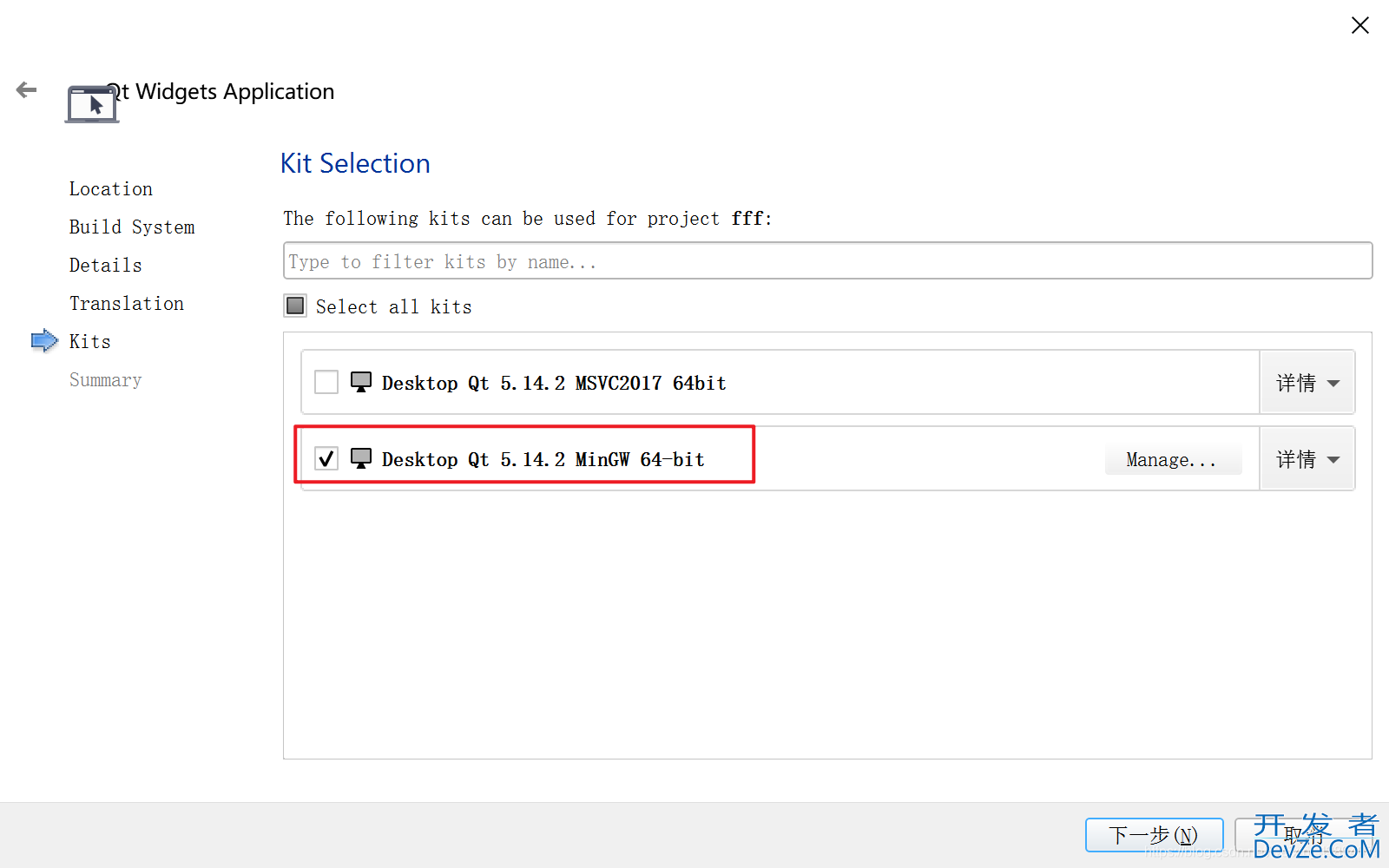
Task: Click the Kit Selection heading
Action: tap(355, 163)
